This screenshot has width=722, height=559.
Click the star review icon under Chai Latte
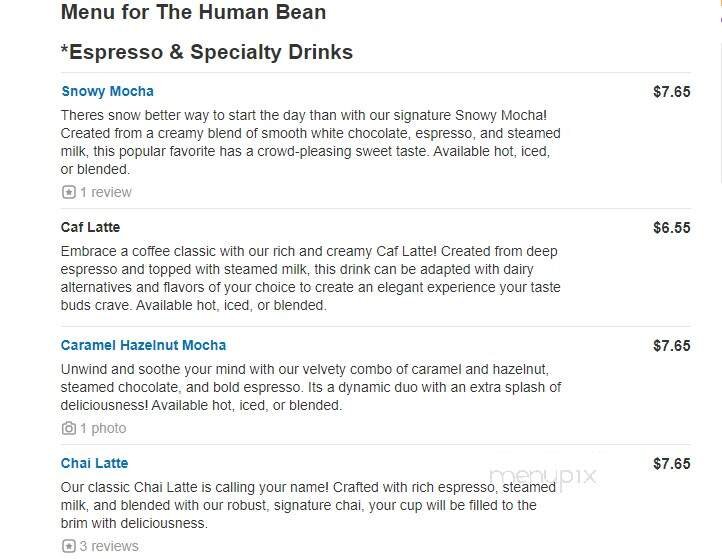pos(68,546)
